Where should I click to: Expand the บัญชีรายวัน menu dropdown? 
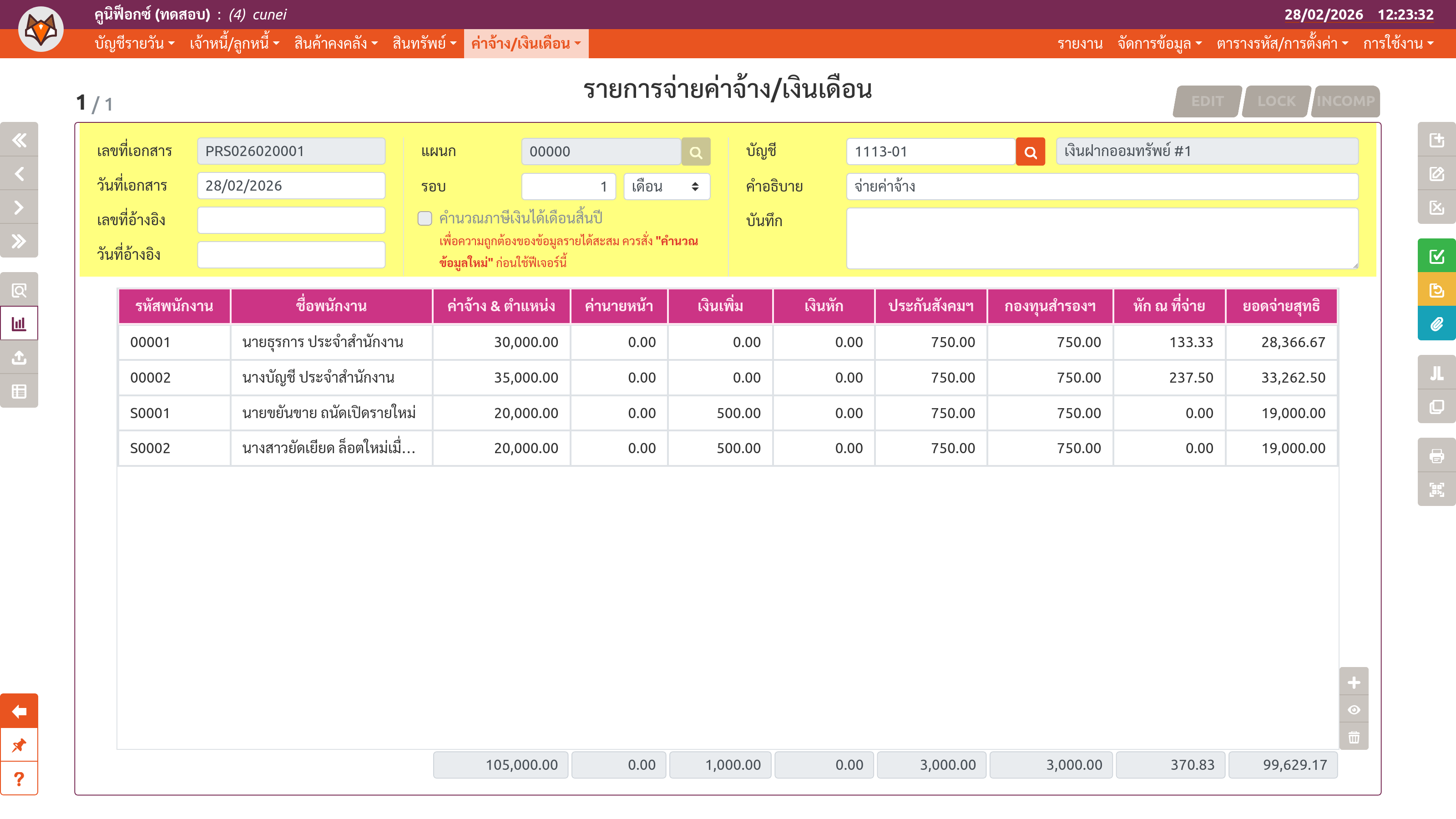(x=135, y=44)
